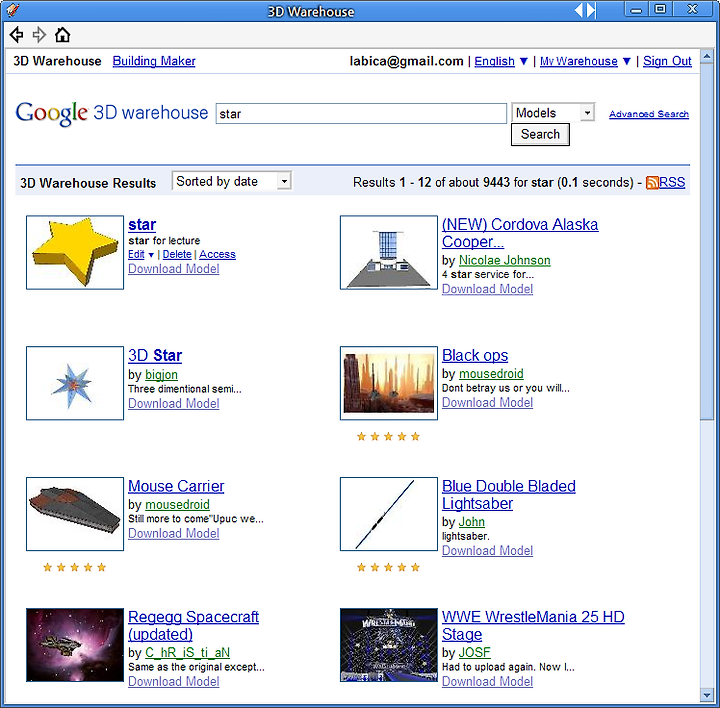Click Access for the star model
Image resolution: width=720 pixels, height=708 pixels.
[x=217, y=254]
